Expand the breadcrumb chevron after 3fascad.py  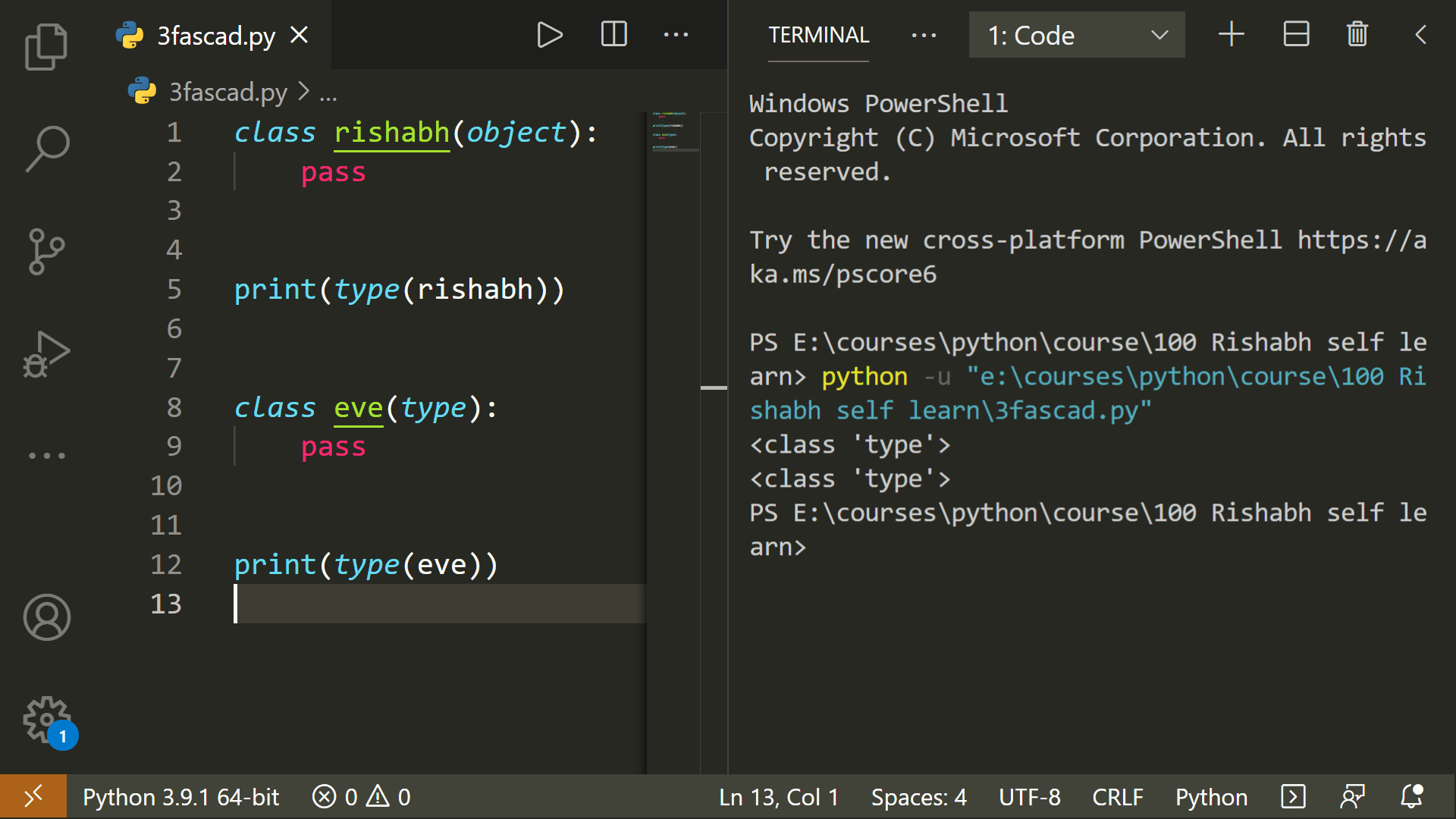(x=304, y=92)
